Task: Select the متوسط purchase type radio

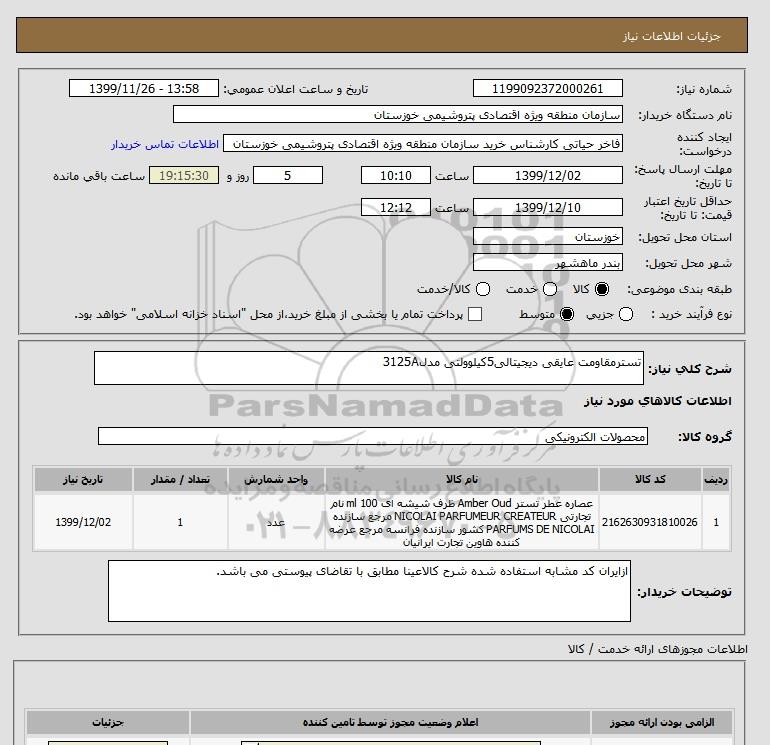Action: 567,314
